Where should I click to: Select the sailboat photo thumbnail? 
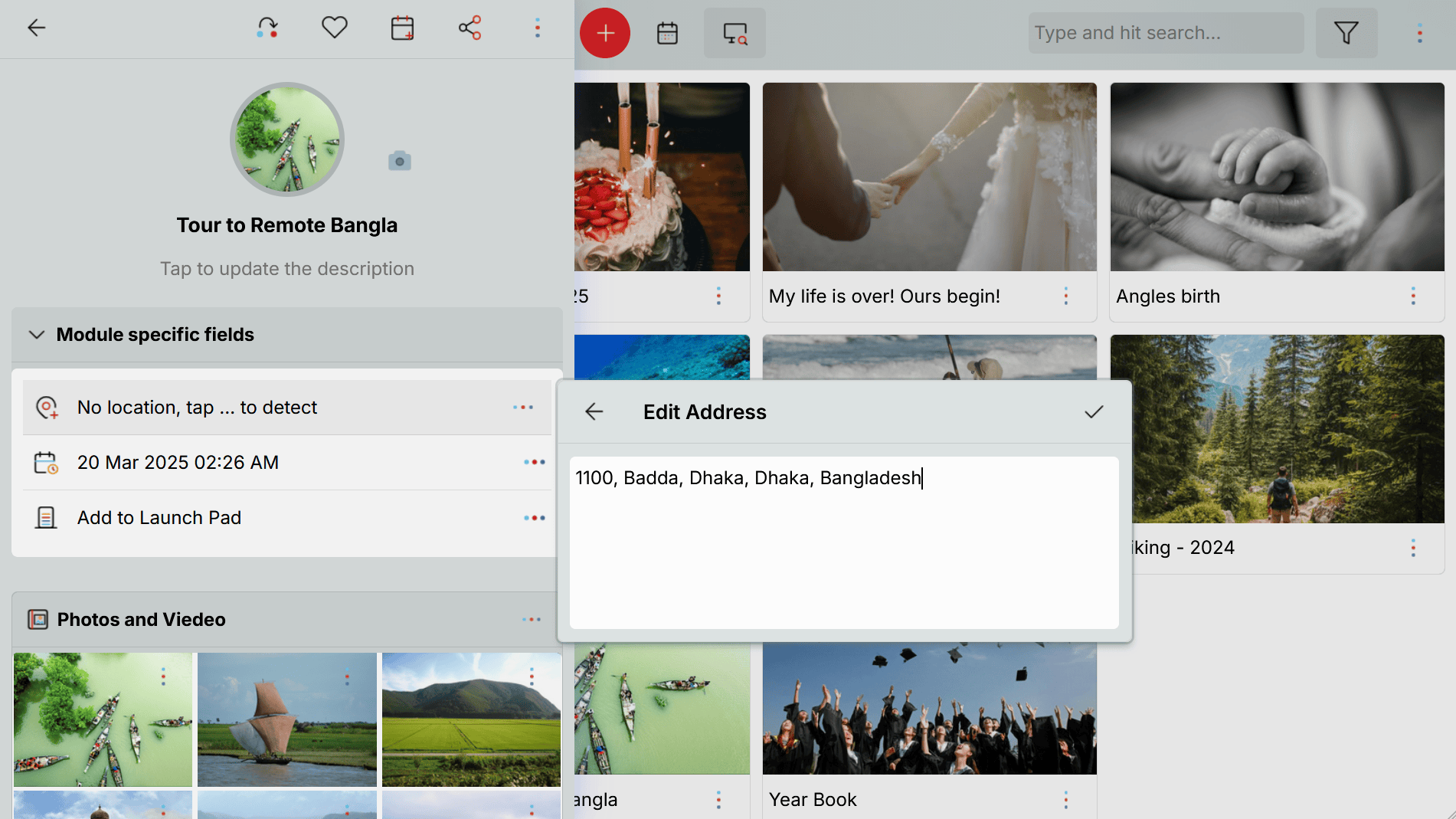(x=286, y=719)
